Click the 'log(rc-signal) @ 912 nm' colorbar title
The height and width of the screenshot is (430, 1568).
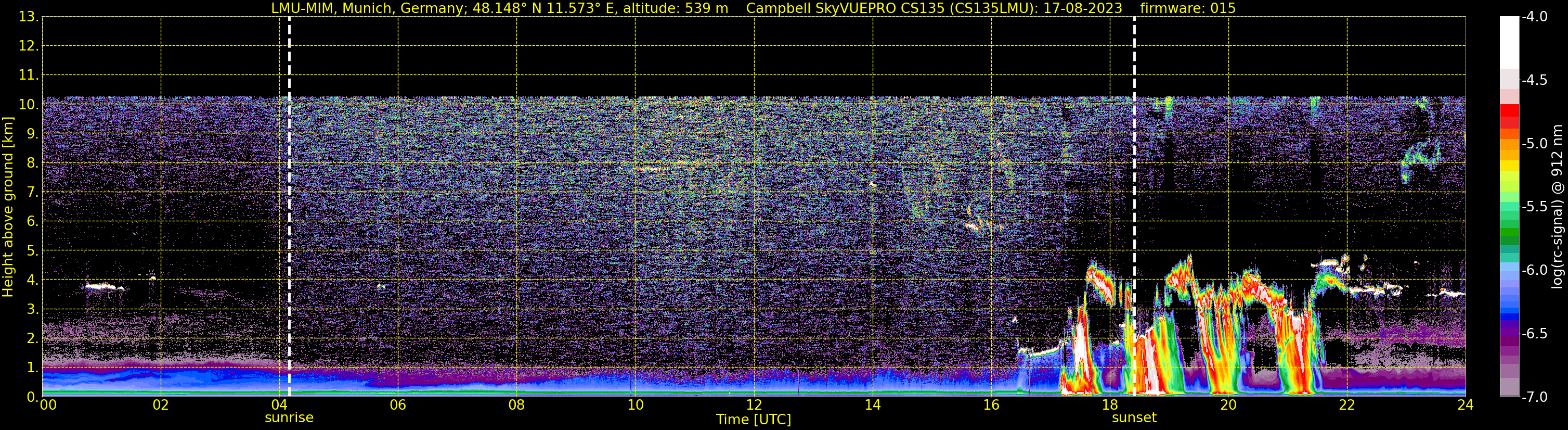[1557, 207]
